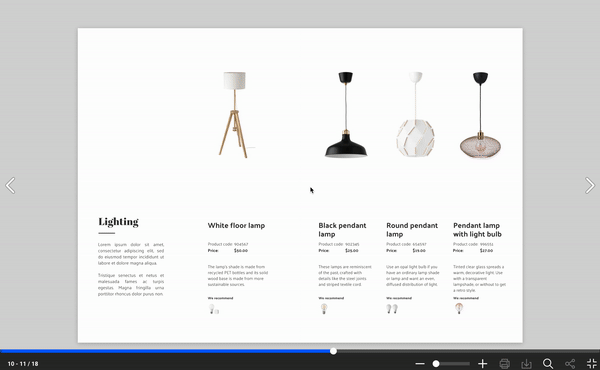Print the catalog with printer icon

tap(504, 363)
